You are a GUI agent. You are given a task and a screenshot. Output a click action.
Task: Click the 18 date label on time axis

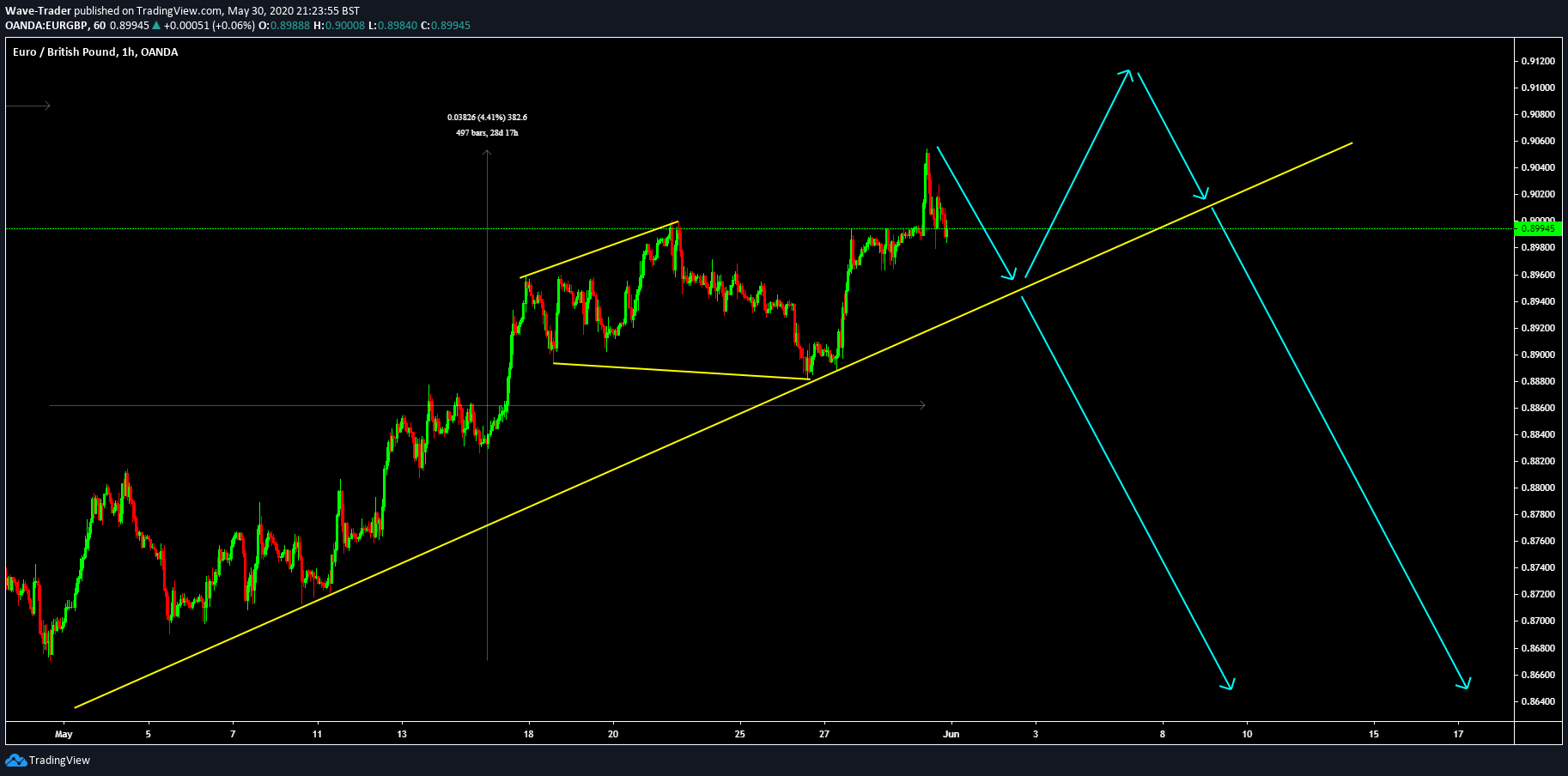[529, 734]
